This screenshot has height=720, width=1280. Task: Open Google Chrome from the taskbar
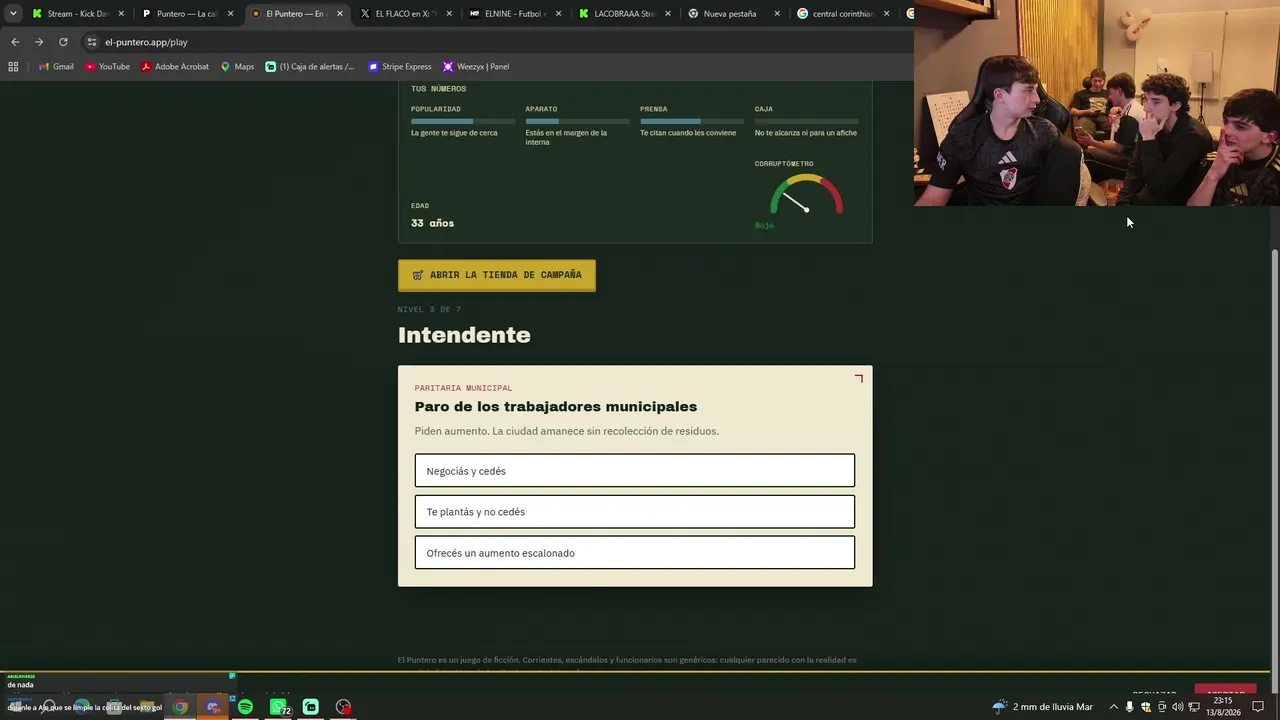(x=180, y=707)
